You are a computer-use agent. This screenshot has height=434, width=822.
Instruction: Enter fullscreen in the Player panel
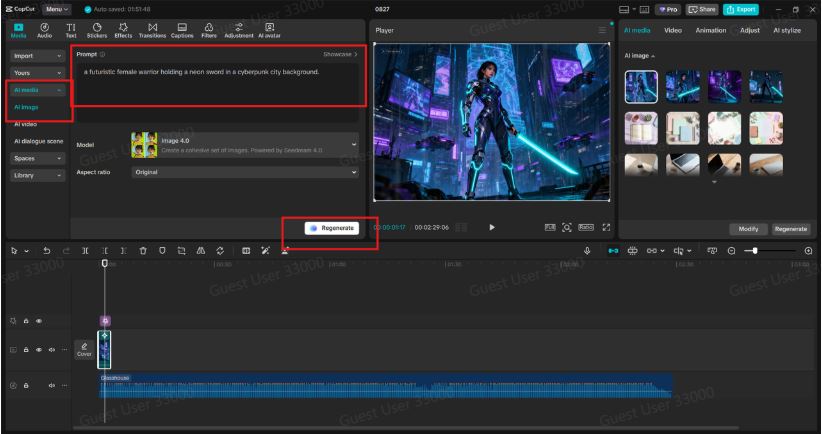(603, 227)
